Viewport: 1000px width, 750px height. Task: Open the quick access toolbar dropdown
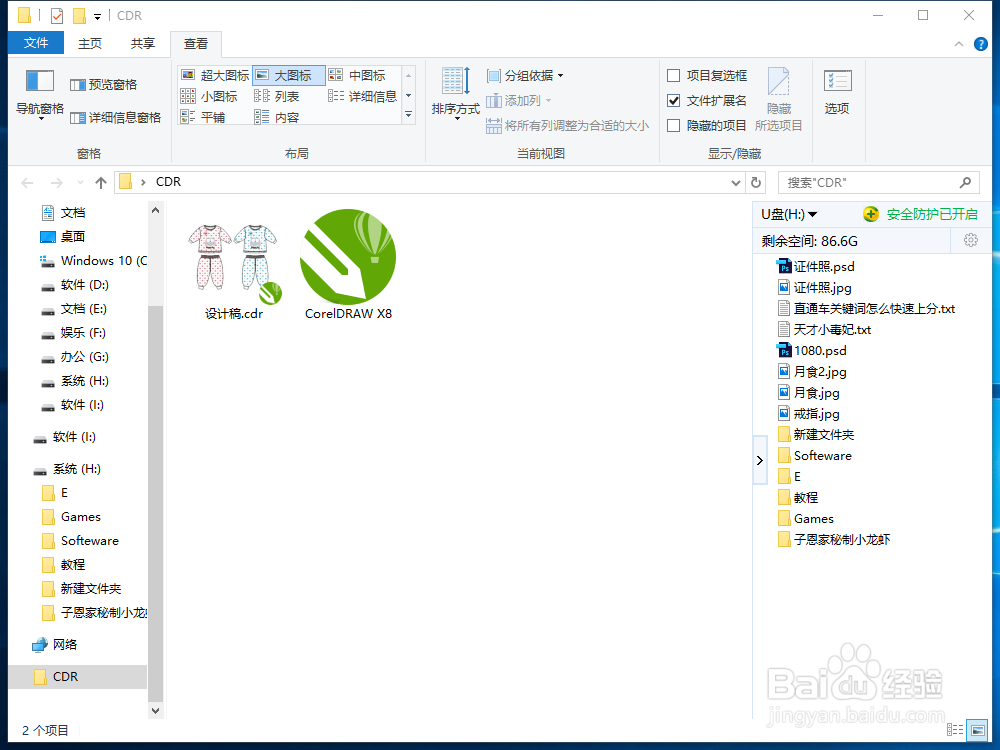click(x=97, y=16)
